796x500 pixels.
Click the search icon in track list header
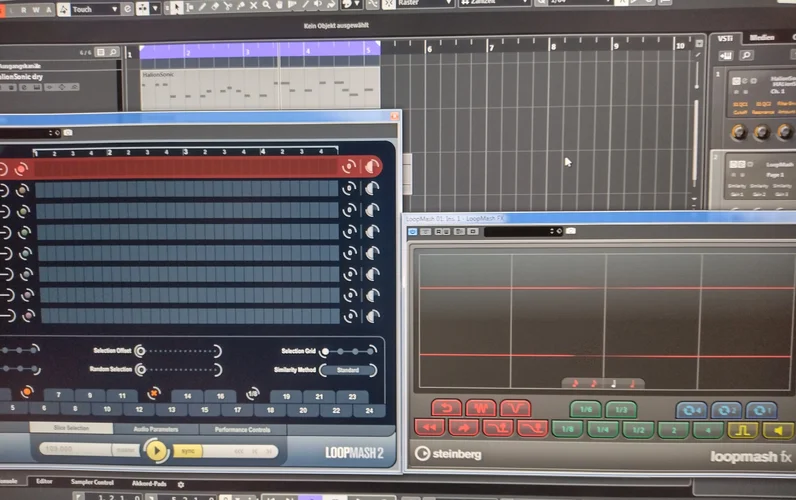pos(113,52)
